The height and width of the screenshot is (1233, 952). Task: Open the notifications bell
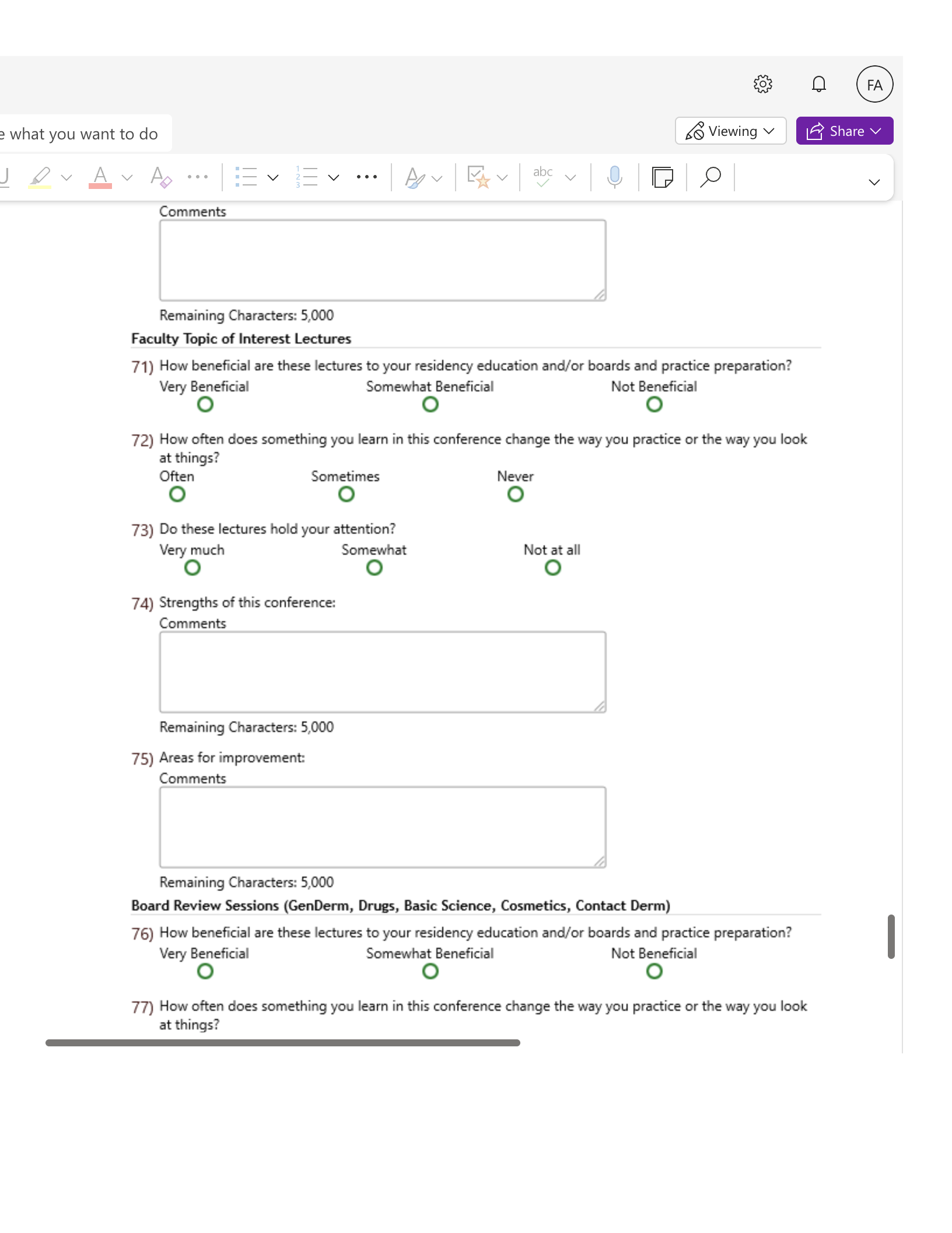pyautogui.click(x=818, y=85)
